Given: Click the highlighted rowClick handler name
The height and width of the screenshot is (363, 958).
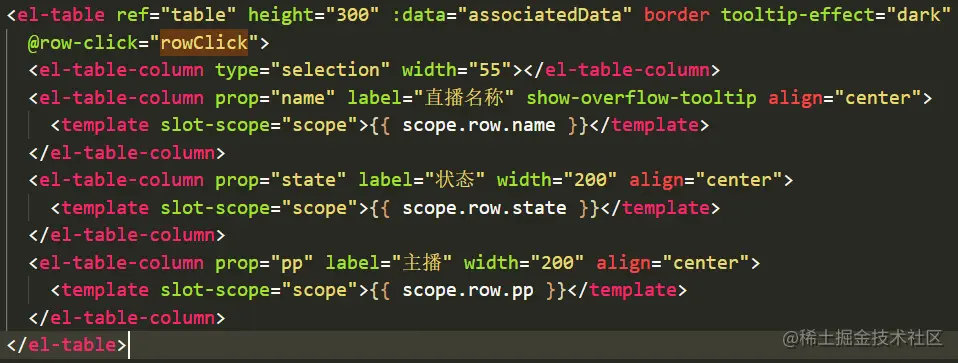Looking at the screenshot, I should 204,43.
